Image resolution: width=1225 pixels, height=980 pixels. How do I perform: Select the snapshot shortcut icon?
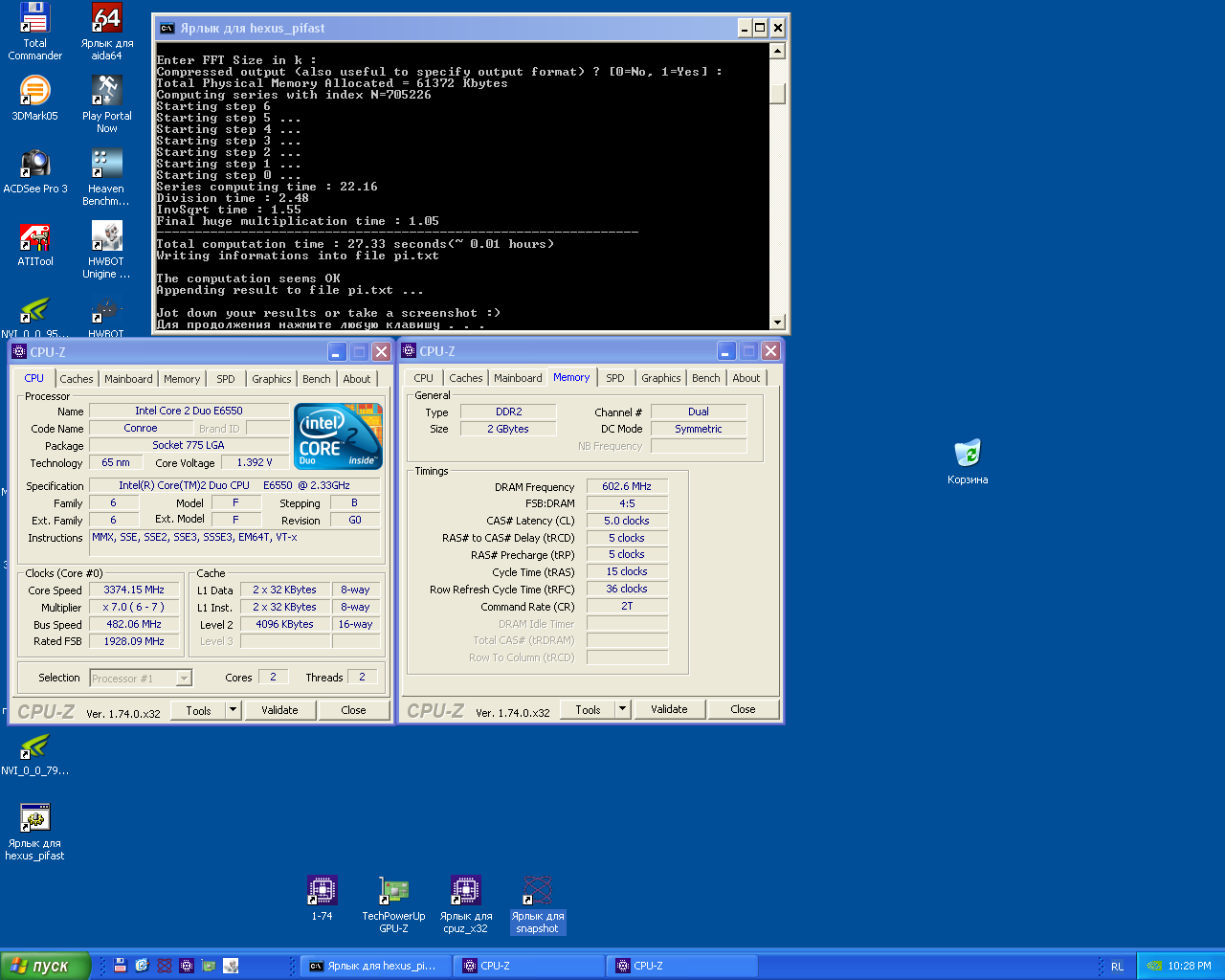point(537,904)
